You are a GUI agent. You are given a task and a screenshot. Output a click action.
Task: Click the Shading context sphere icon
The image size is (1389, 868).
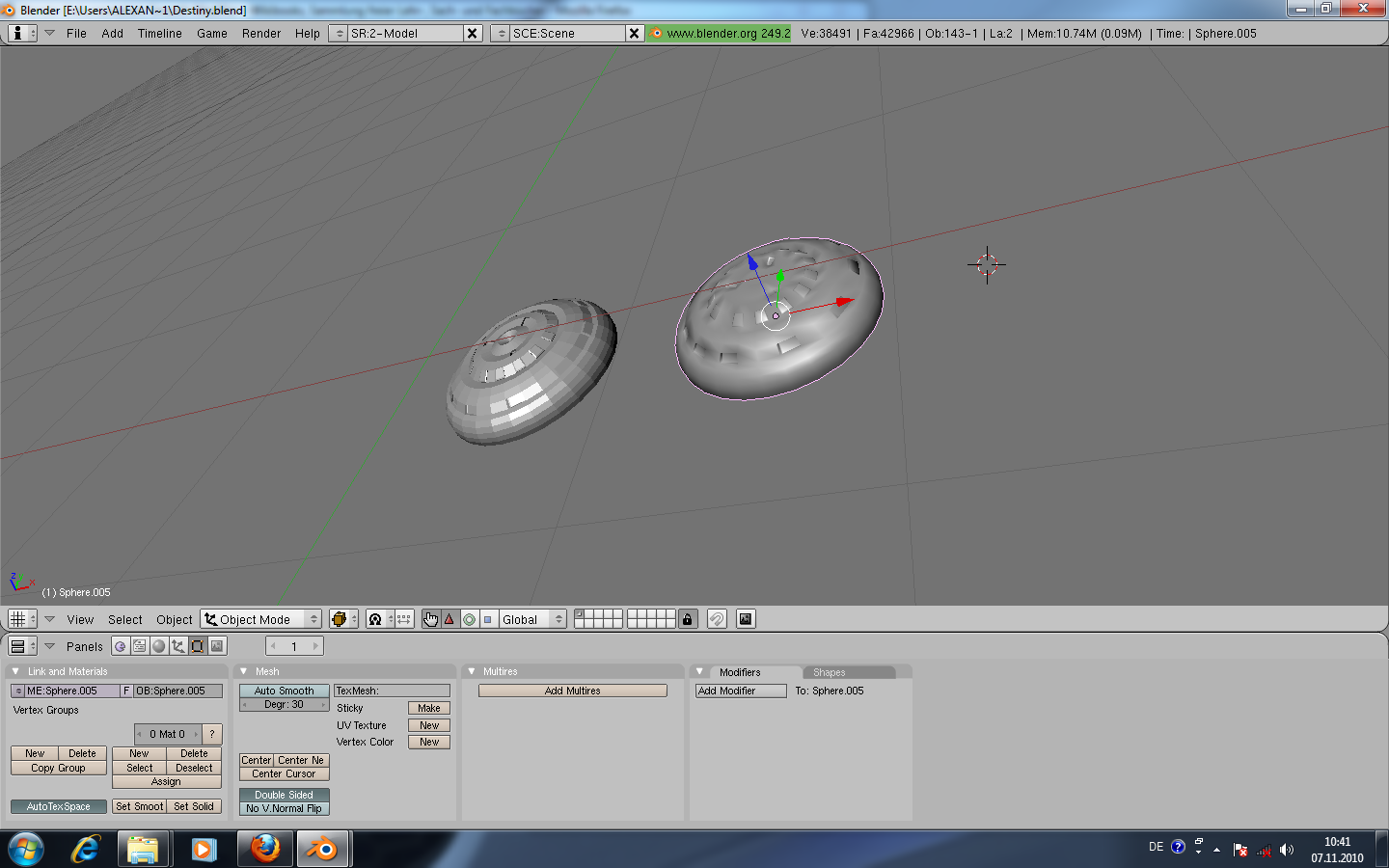[159, 646]
